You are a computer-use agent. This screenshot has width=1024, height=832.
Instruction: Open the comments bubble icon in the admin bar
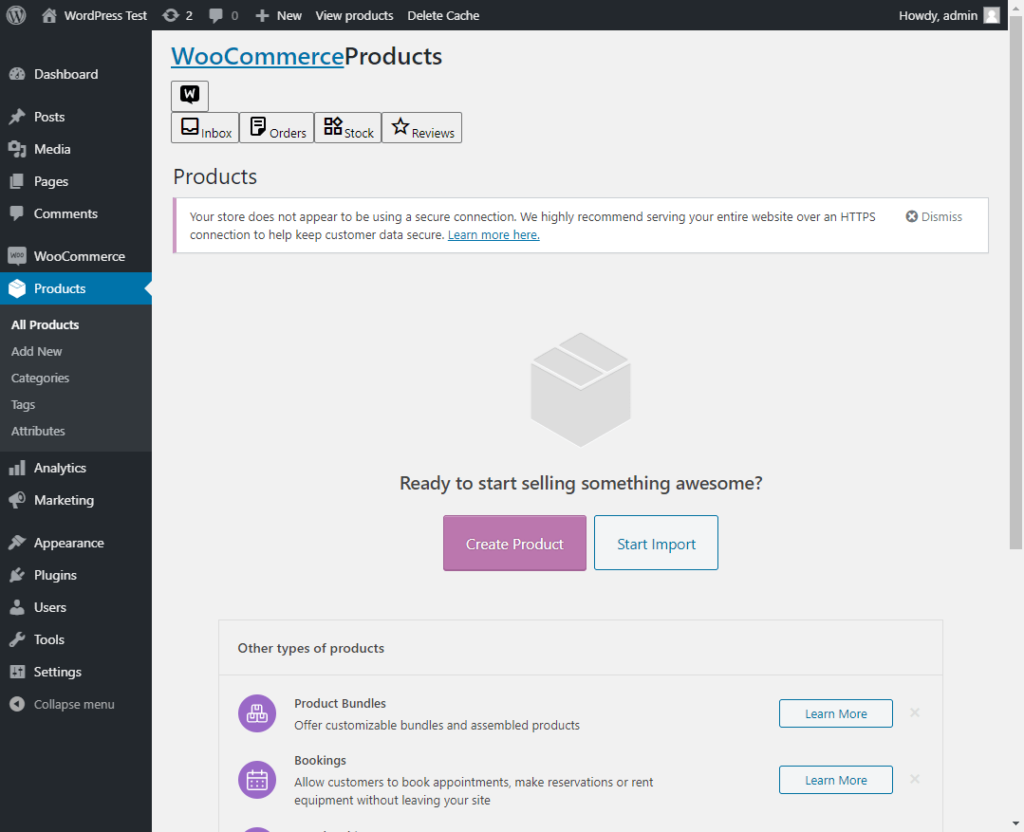pos(223,15)
